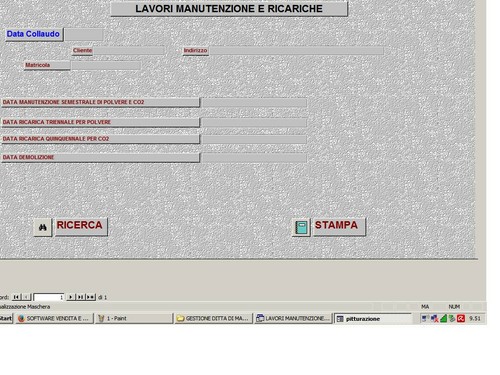The image size is (500, 375).
Task: Go to the next record navigation button
Action: [x=71, y=297]
